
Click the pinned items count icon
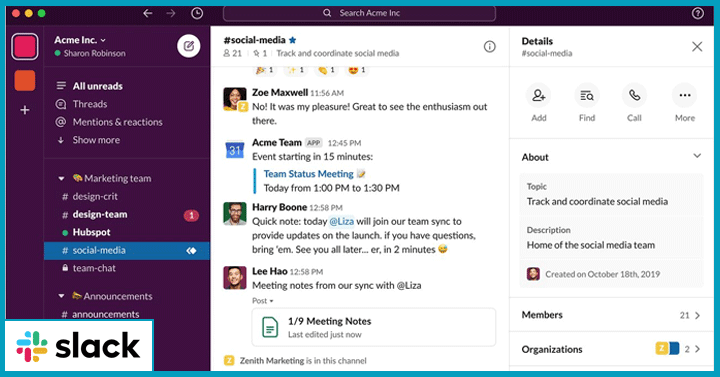click(x=260, y=53)
